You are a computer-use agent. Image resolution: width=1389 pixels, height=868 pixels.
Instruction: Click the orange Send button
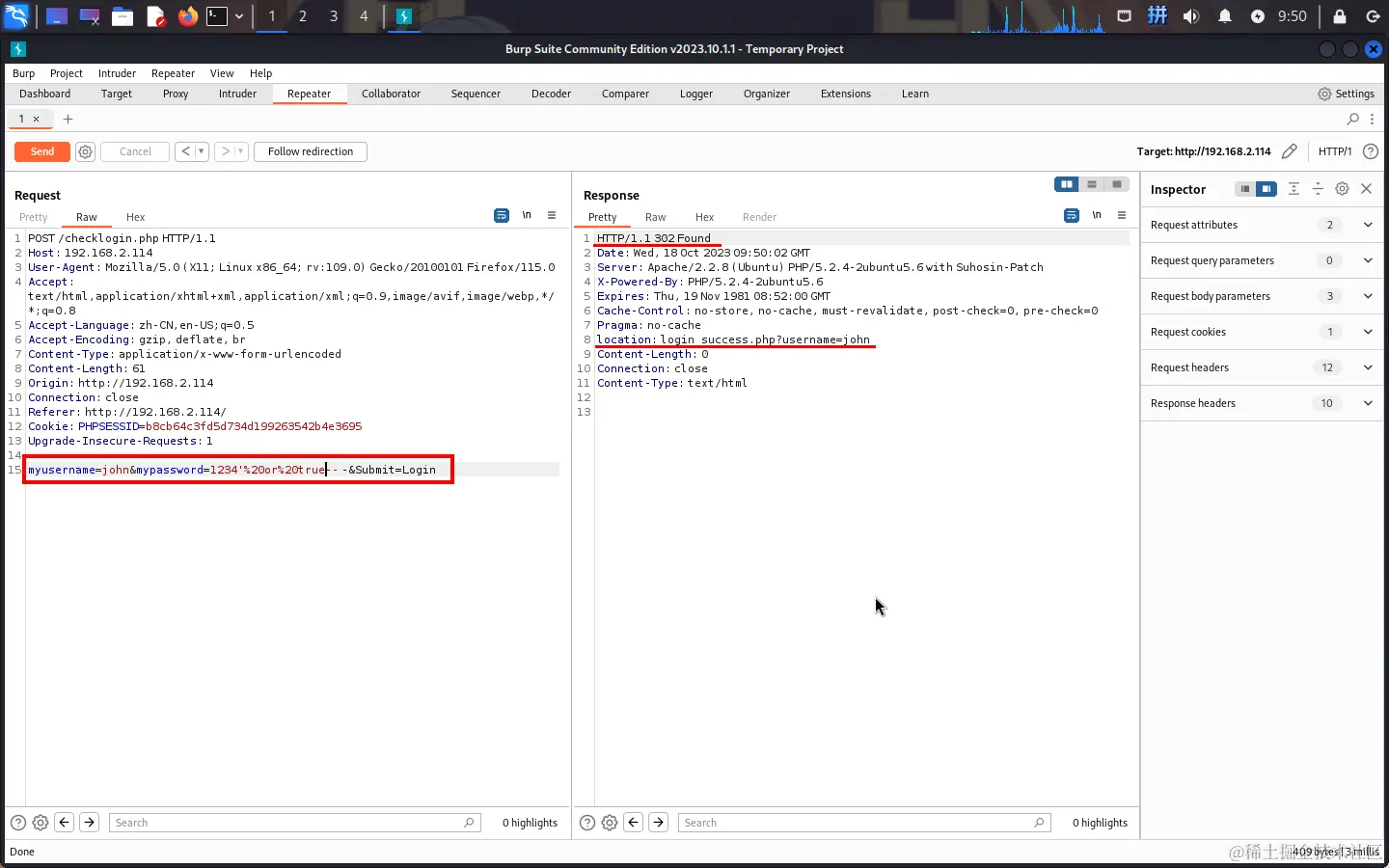tap(42, 151)
